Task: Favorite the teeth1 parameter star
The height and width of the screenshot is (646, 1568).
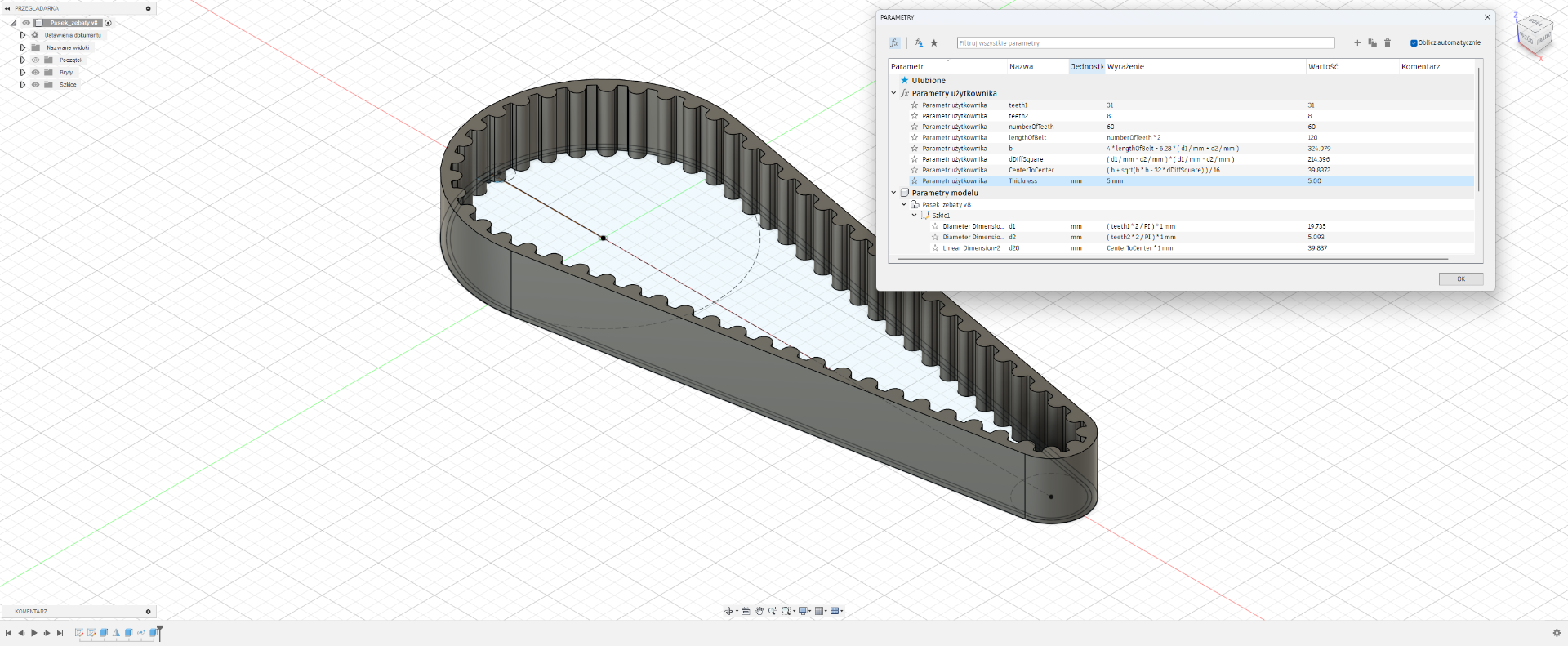Action: 915,105
